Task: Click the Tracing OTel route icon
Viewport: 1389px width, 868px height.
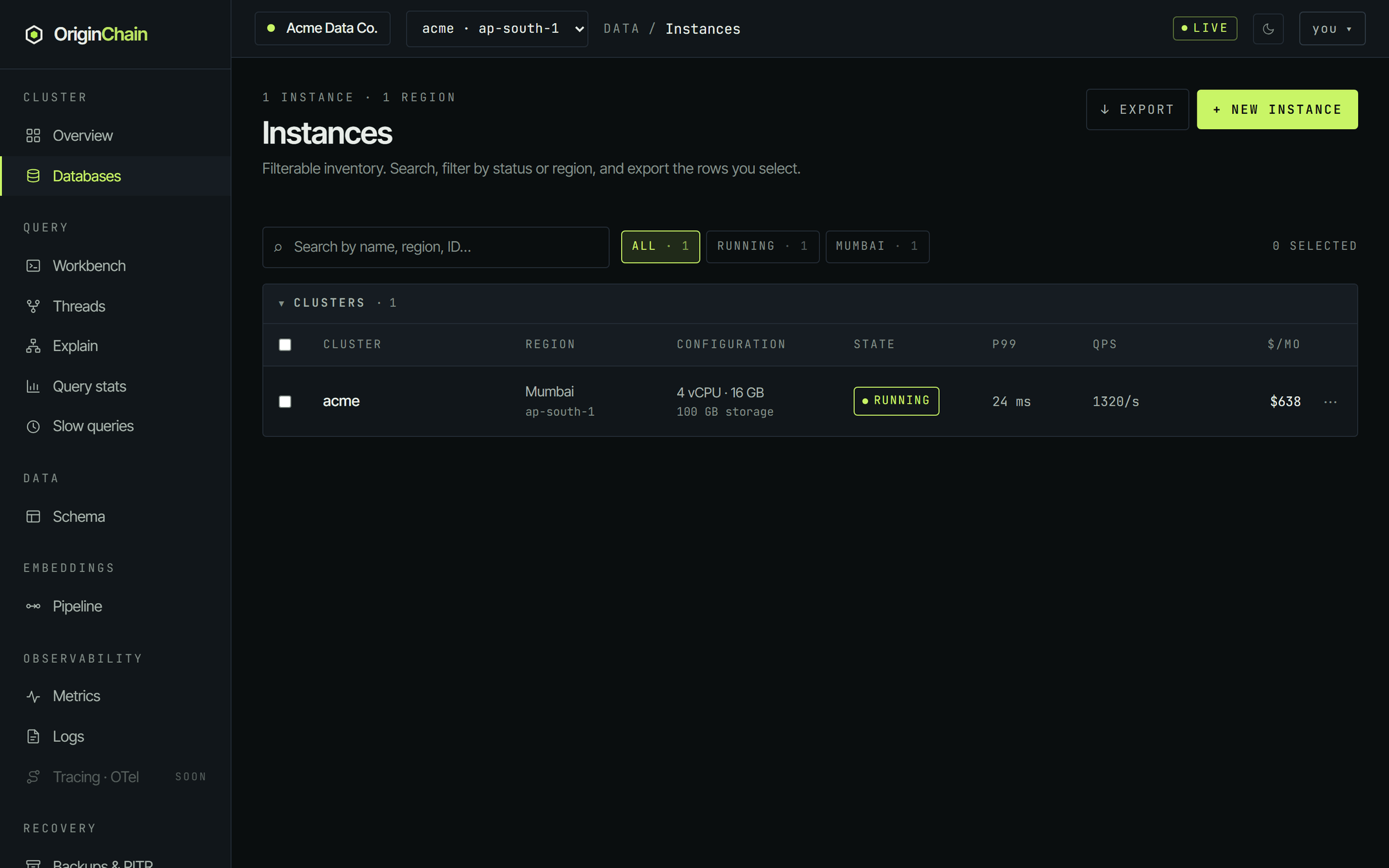Action: click(33, 777)
